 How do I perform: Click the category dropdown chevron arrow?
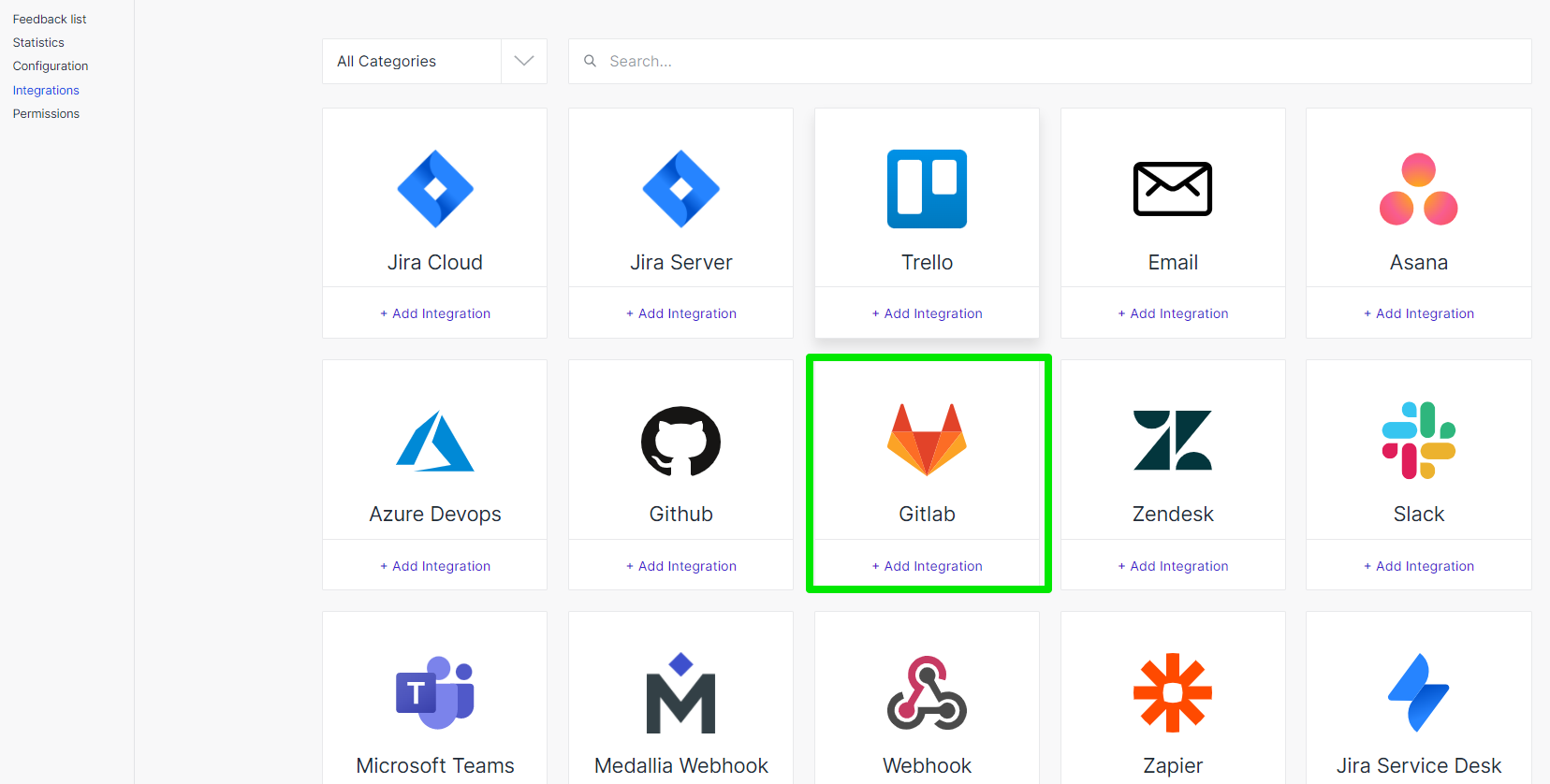[x=524, y=61]
